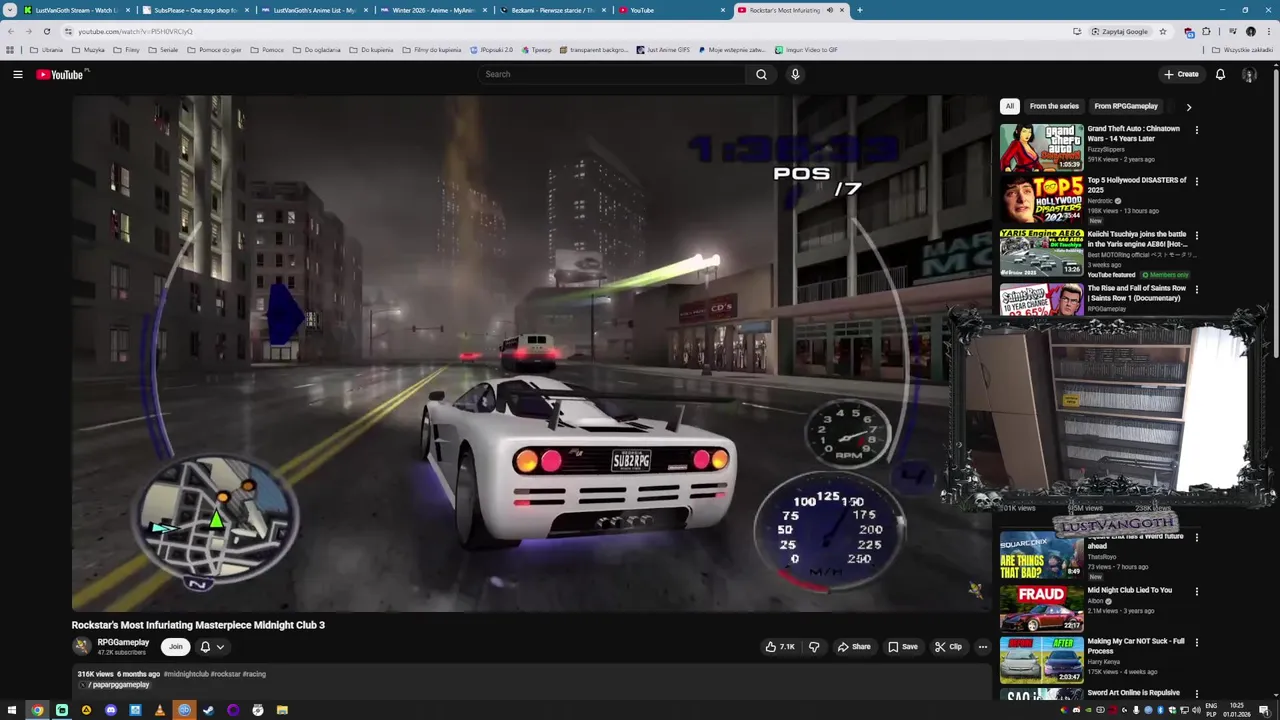
Task: Open options for Top 5 Hollywood Disasters
Action: coord(1197,182)
